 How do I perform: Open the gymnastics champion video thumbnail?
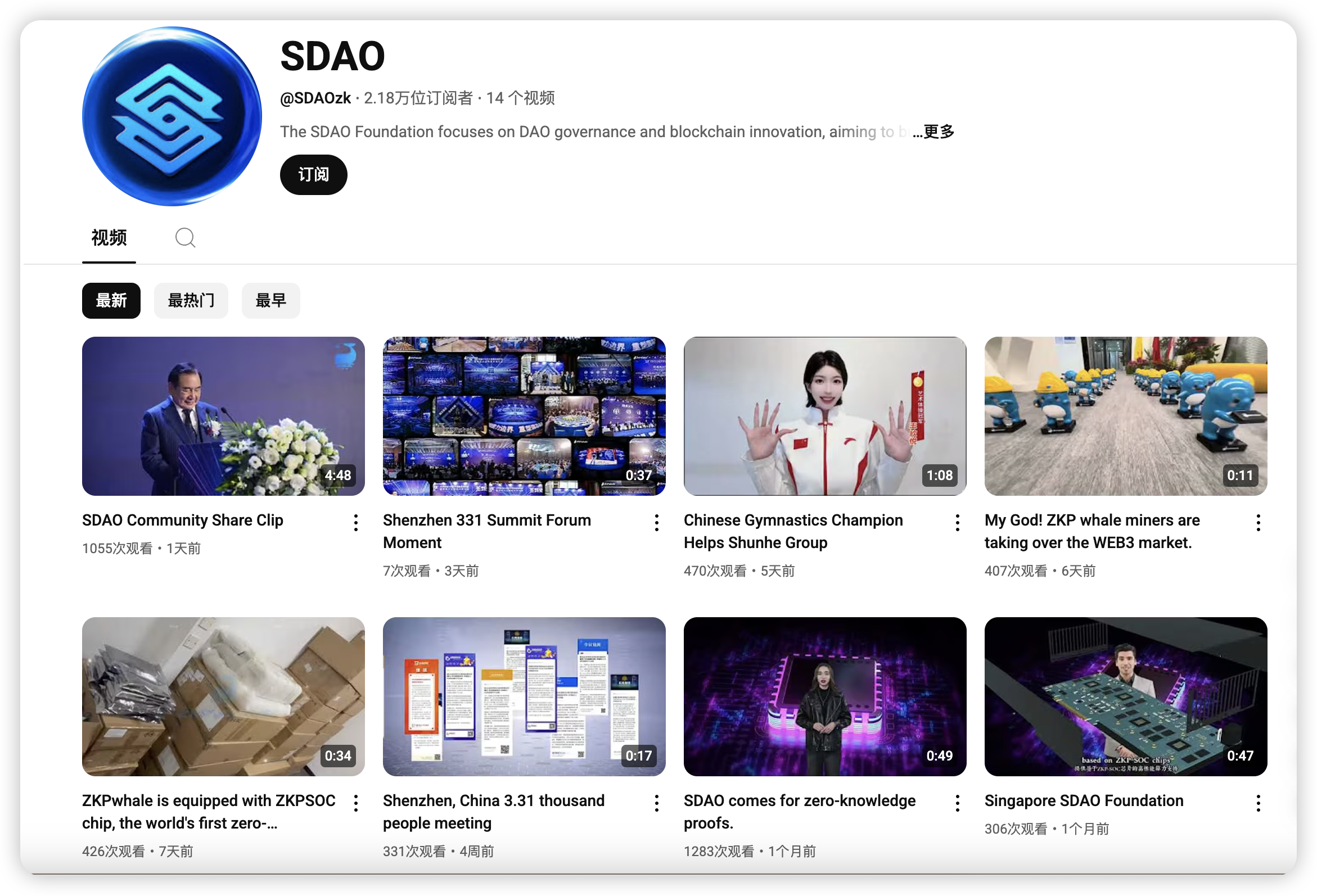[x=824, y=416]
